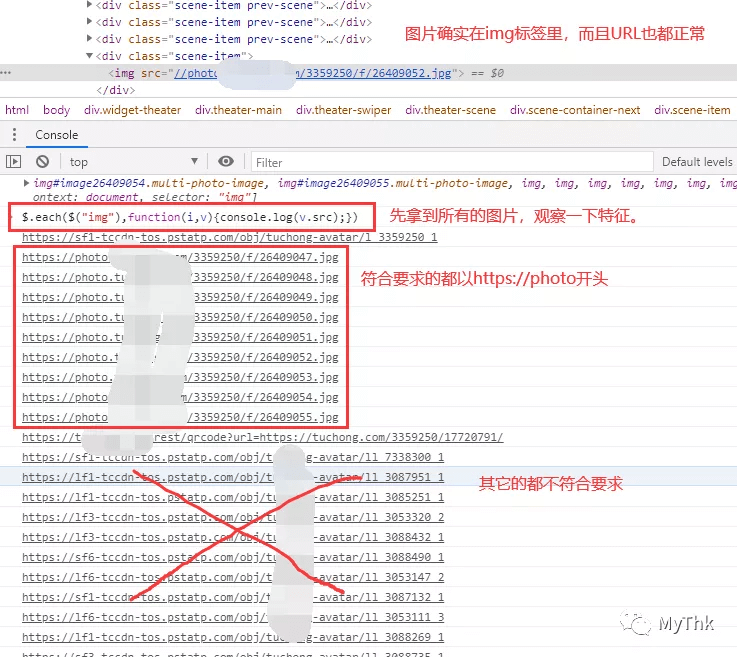Image resolution: width=737 pixels, height=657 pixels.
Task: Expand the third prev-scene div arrow
Action: pyautogui.click(x=89, y=39)
